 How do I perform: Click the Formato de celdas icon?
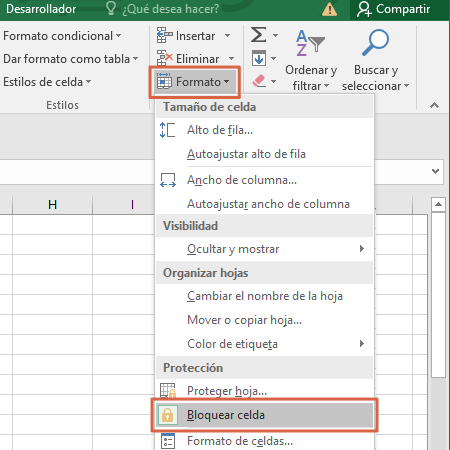click(x=168, y=441)
